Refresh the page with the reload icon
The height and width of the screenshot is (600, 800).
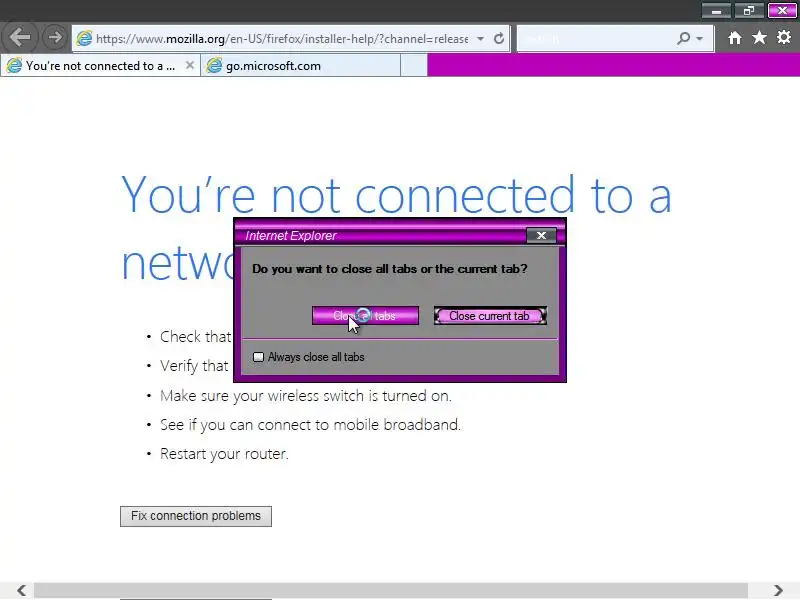click(x=499, y=38)
